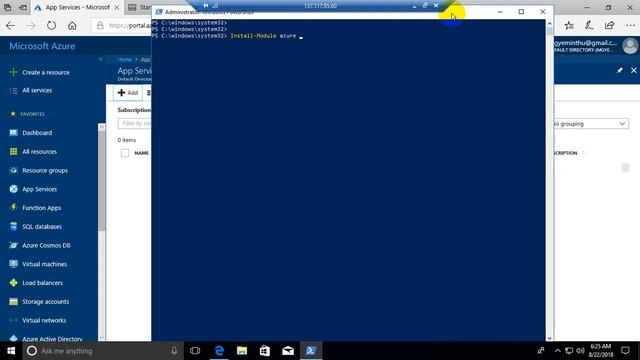Image resolution: width=640 pixels, height=360 pixels.
Task: Open PowerShell from taskbar
Action: (311, 351)
